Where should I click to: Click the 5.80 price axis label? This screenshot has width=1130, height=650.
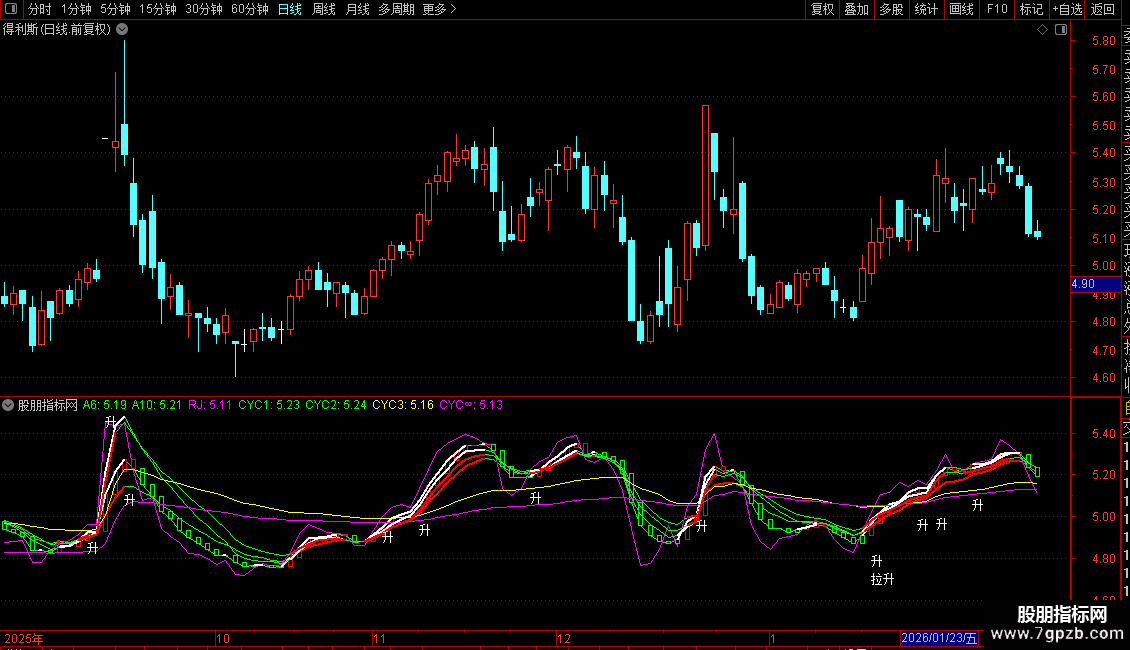coord(1104,41)
